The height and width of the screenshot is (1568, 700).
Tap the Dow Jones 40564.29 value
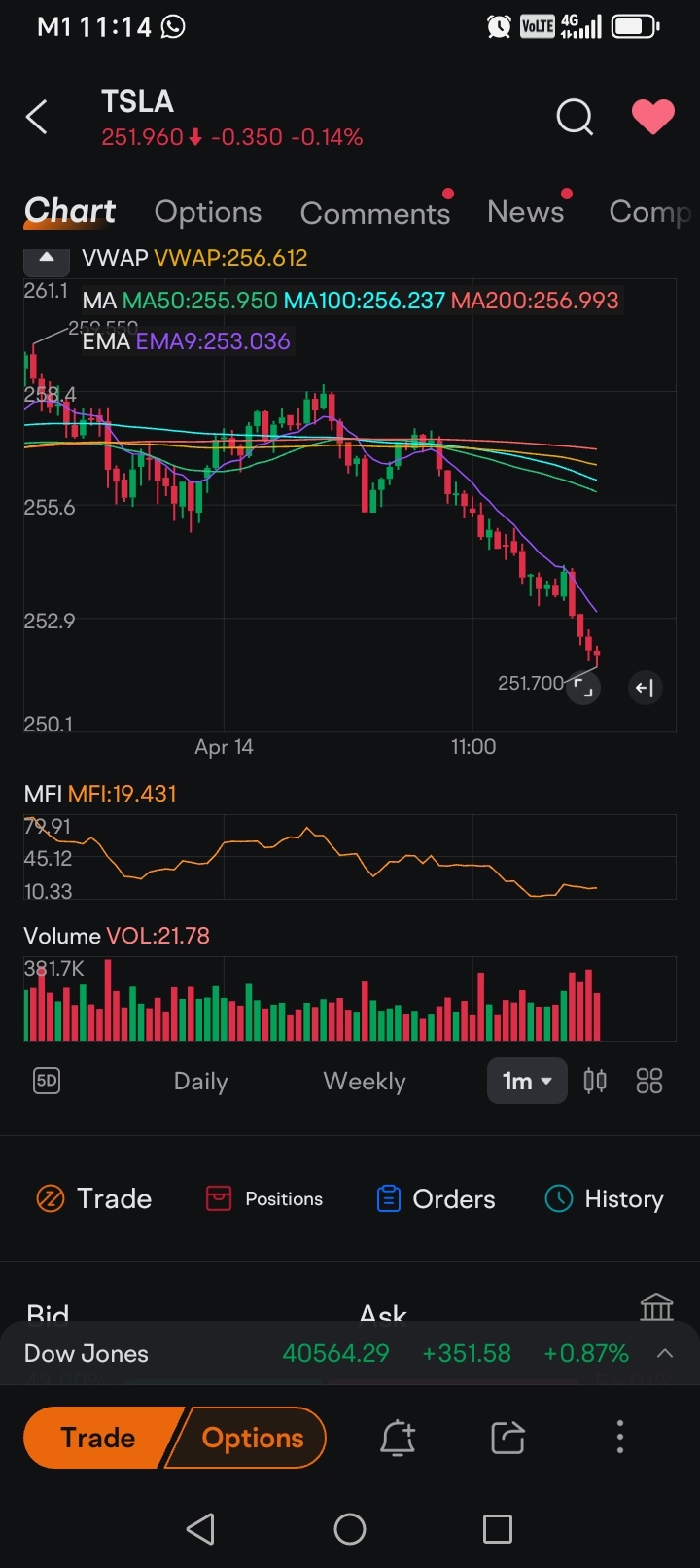335,1353
